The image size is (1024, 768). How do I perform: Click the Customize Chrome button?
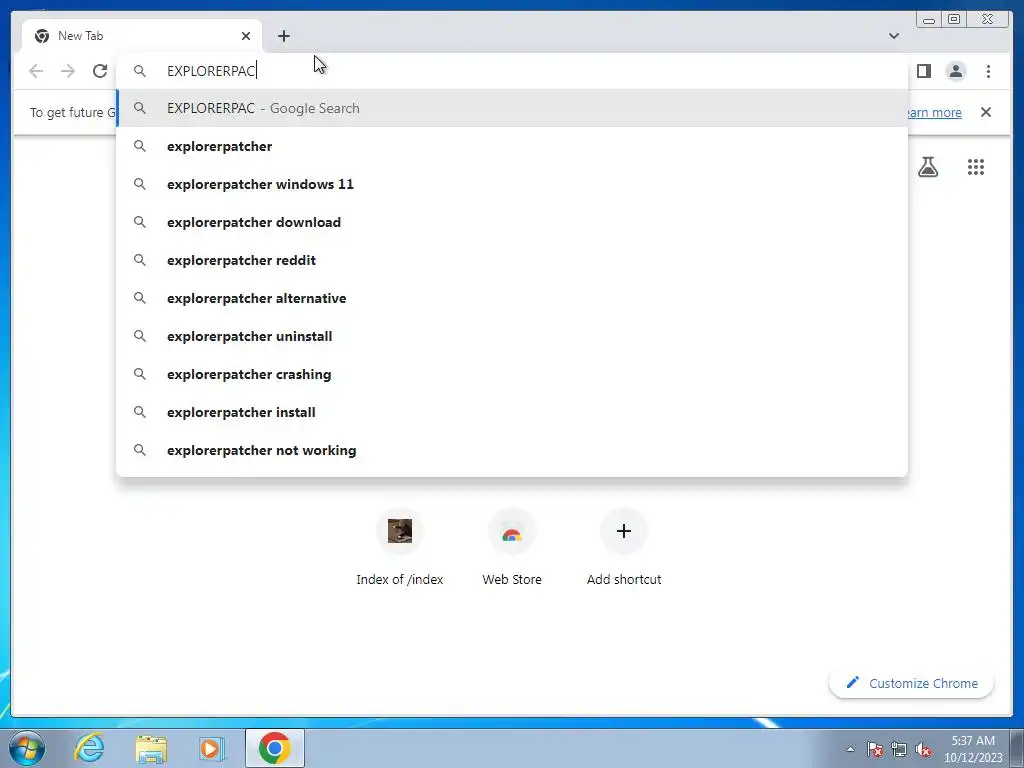(x=911, y=683)
